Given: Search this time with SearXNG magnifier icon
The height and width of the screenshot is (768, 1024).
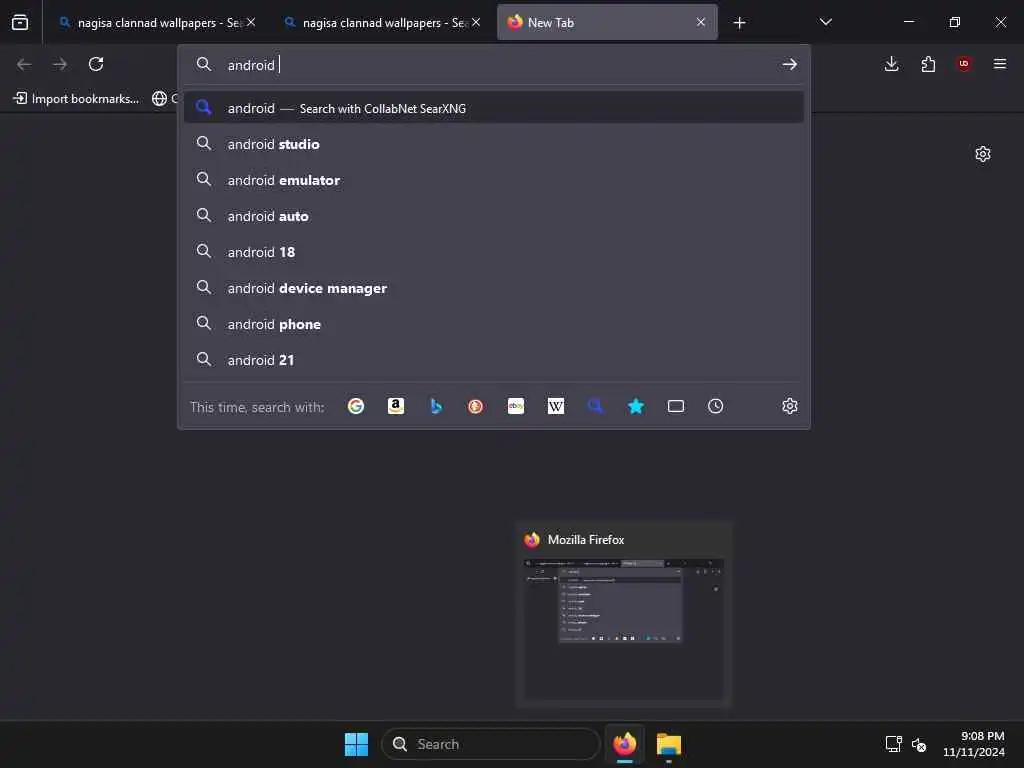Looking at the screenshot, I should point(596,406).
